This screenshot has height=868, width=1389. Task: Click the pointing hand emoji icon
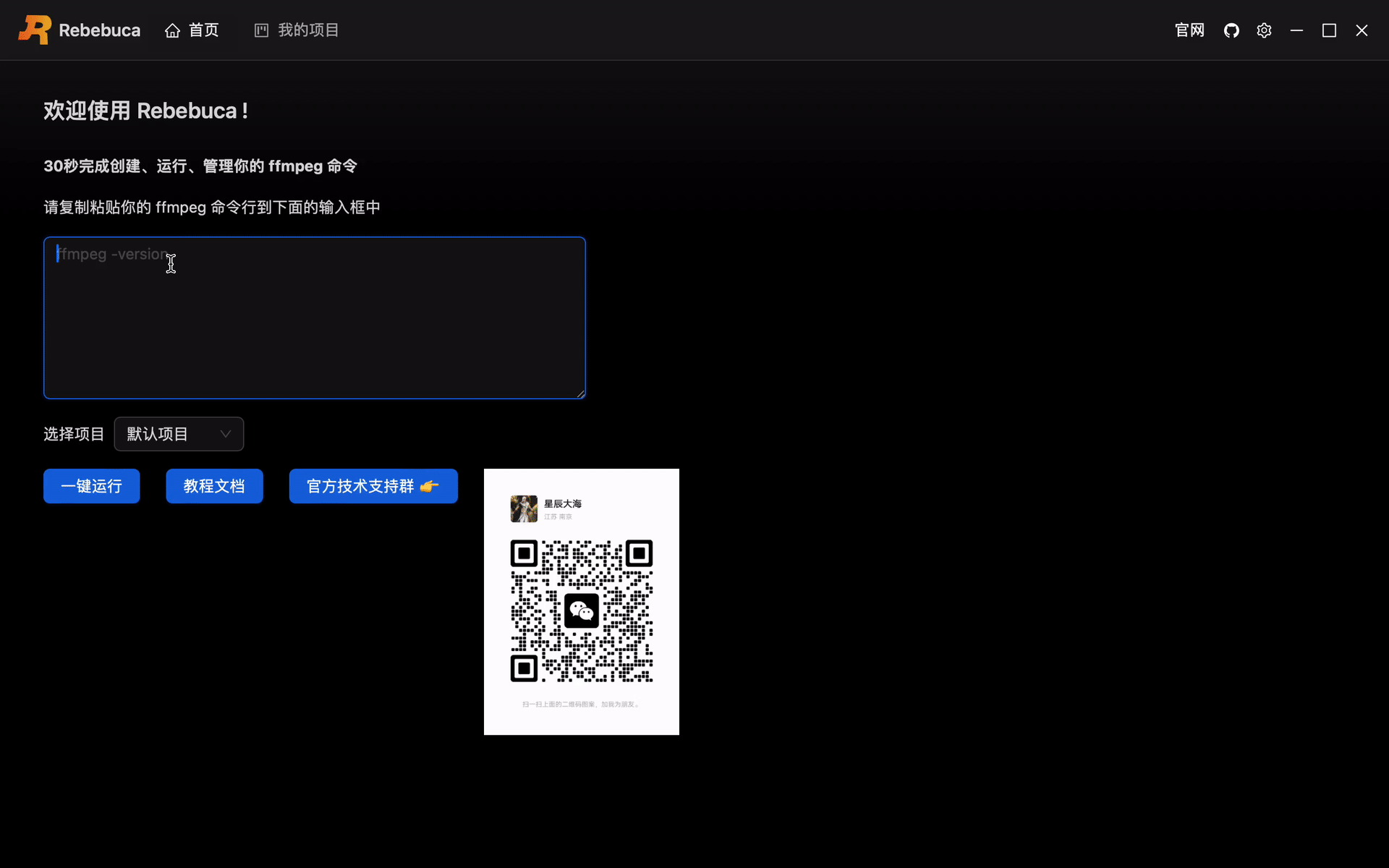429,486
